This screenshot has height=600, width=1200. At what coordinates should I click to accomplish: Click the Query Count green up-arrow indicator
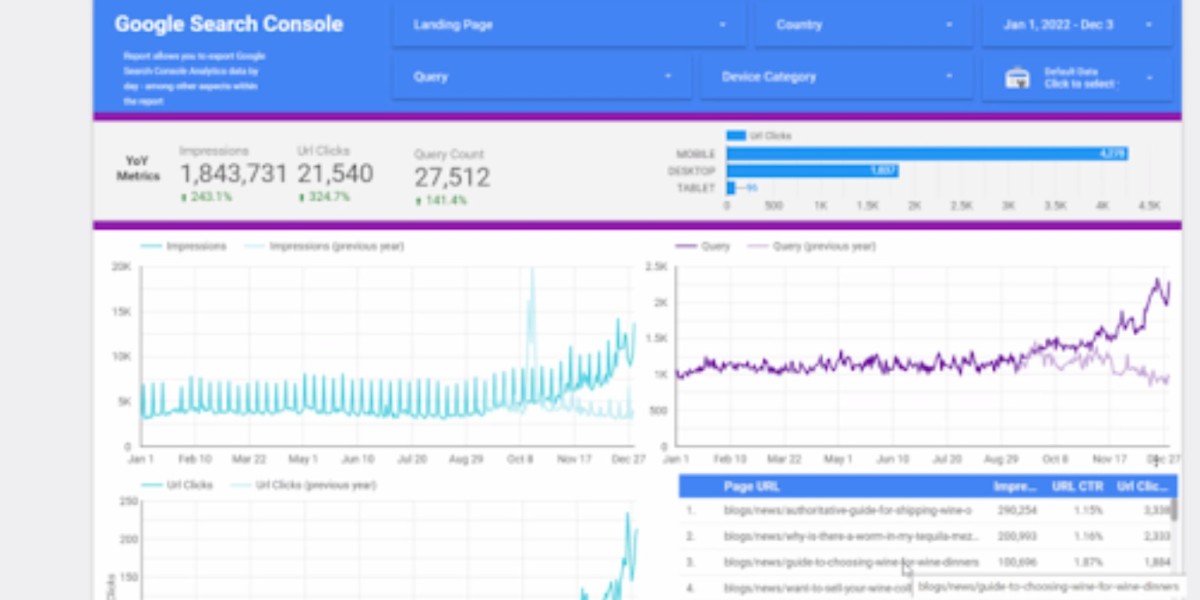click(418, 201)
